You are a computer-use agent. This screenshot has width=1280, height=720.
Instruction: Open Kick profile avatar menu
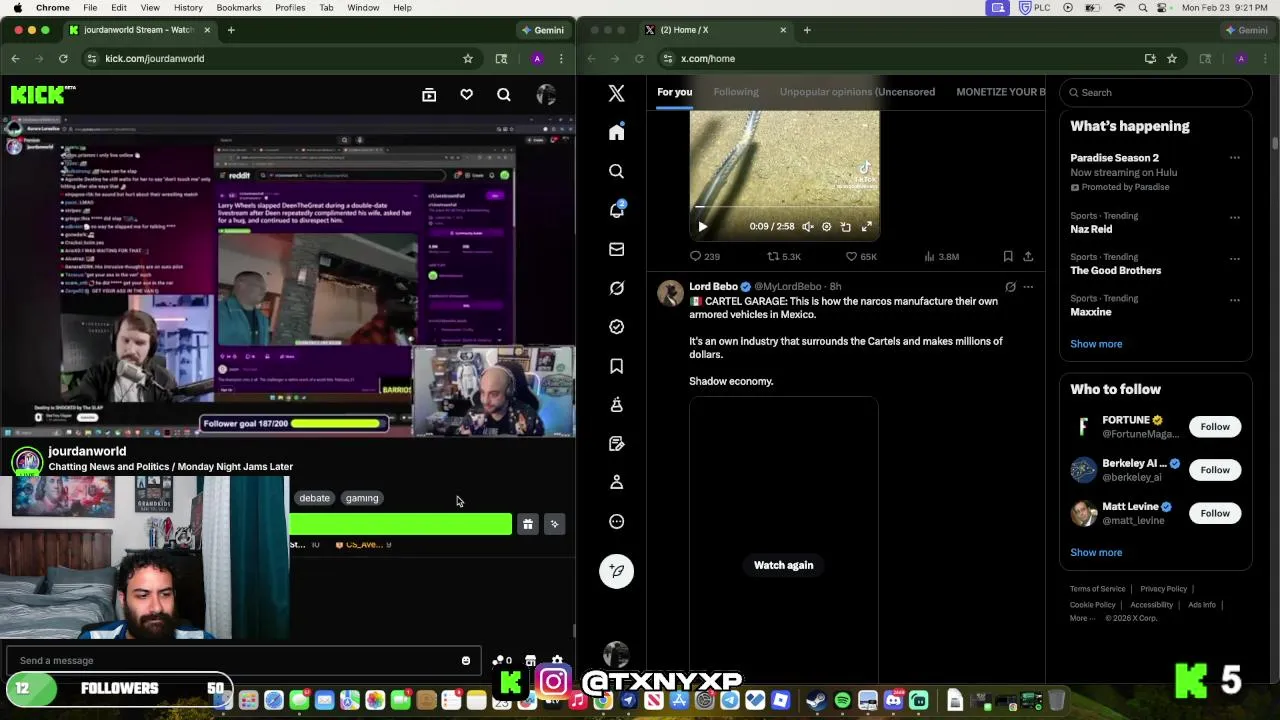click(x=546, y=95)
